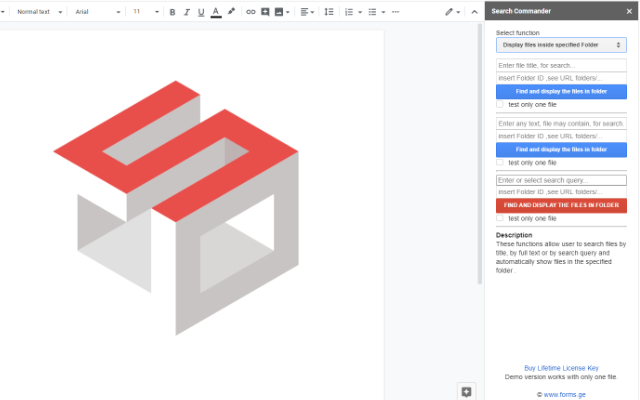
Task: Click the third Folder ID input field
Action: point(561,192)
